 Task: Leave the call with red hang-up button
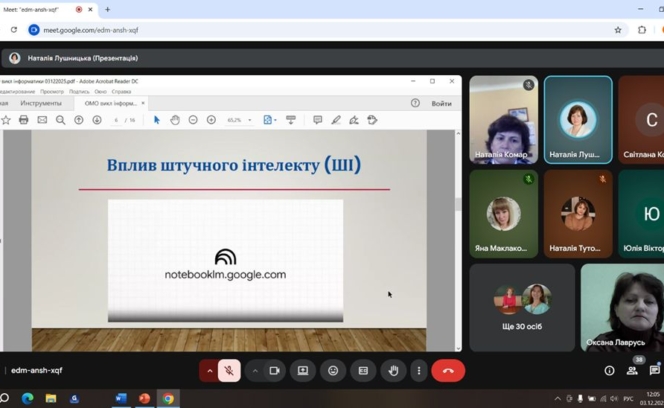448,371
